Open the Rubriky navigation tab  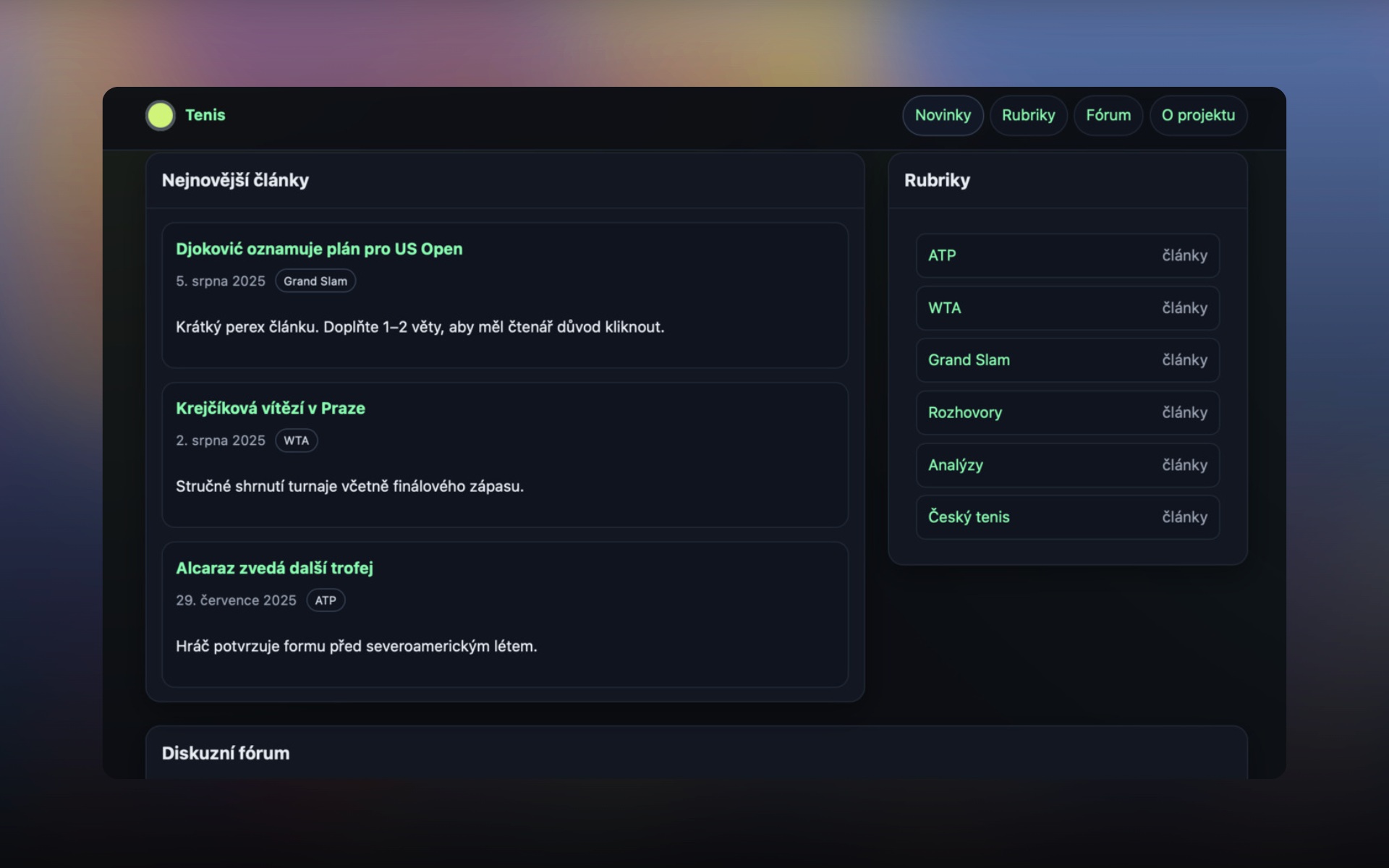tap(1028, 116)
